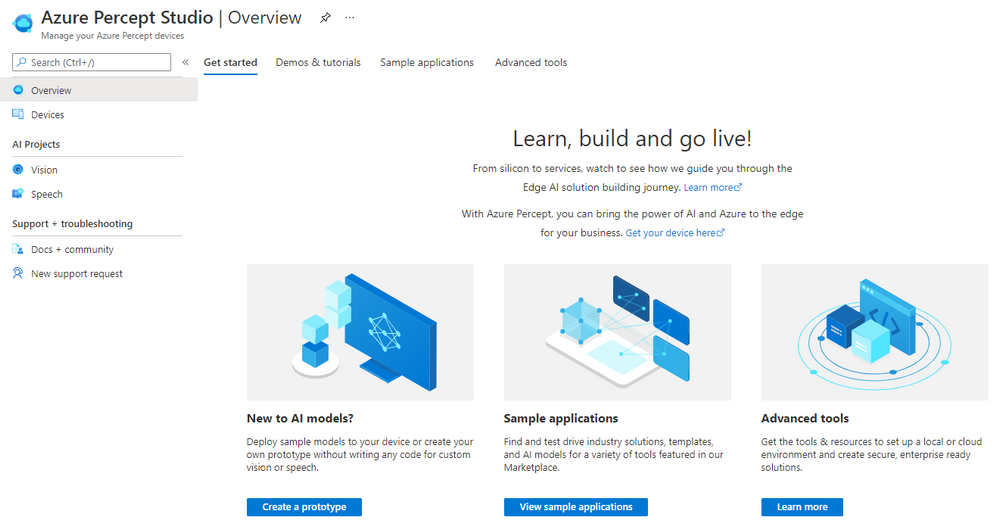Switch to Advanced tools tab
Image resolution: width=999 pixels, height=530 pixels.
(531, 62)
